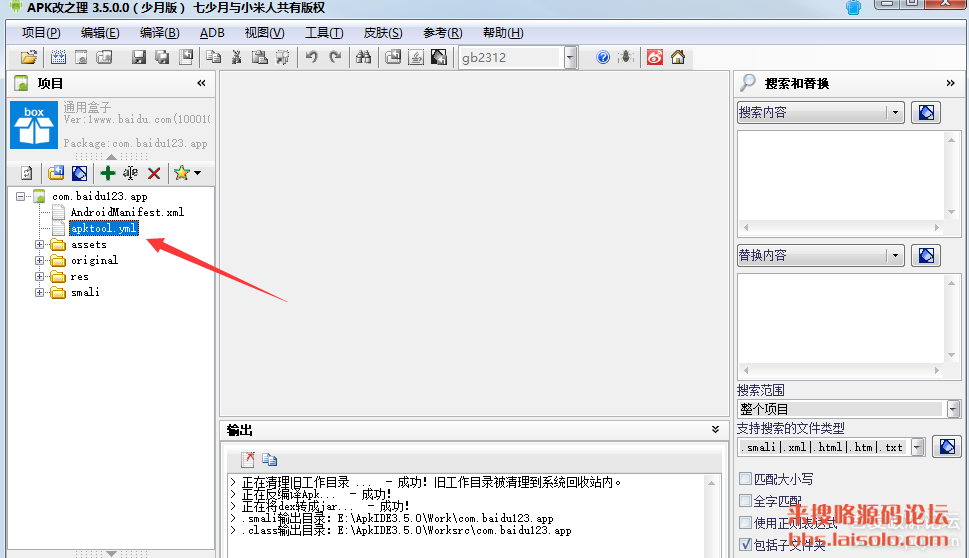Select AndroidManifest.xml in the project tree
Screen dimensions: 969x558
coord(127,212)
